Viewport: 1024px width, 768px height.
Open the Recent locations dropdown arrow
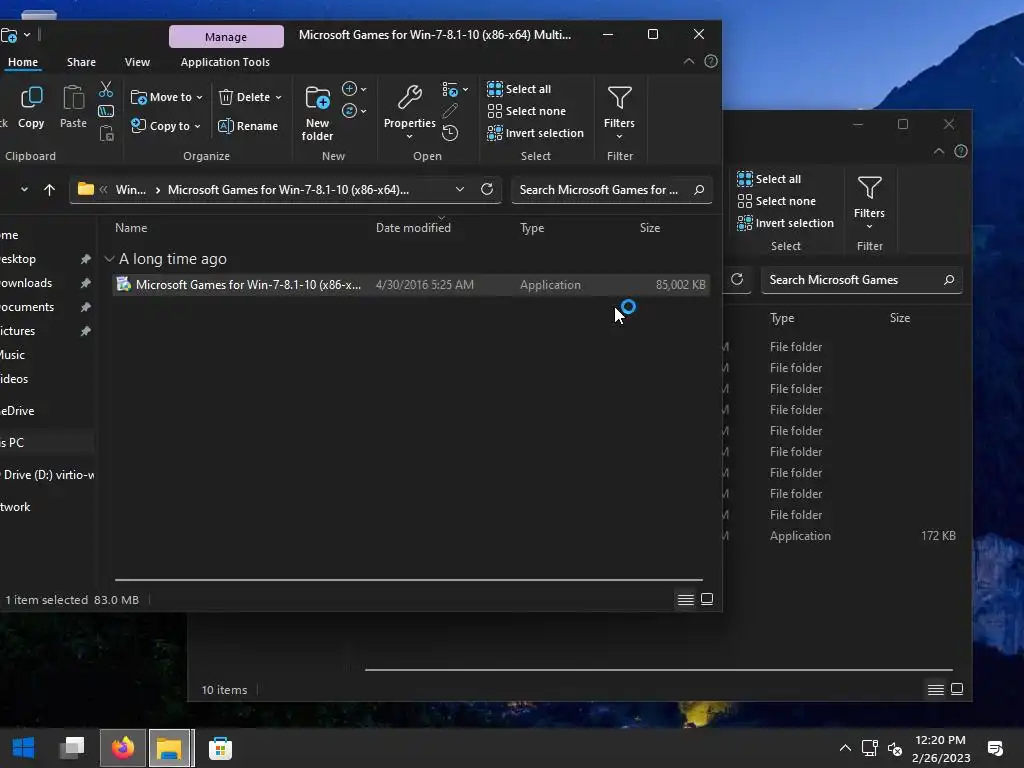pyautogui.click(x=24, y=189)
